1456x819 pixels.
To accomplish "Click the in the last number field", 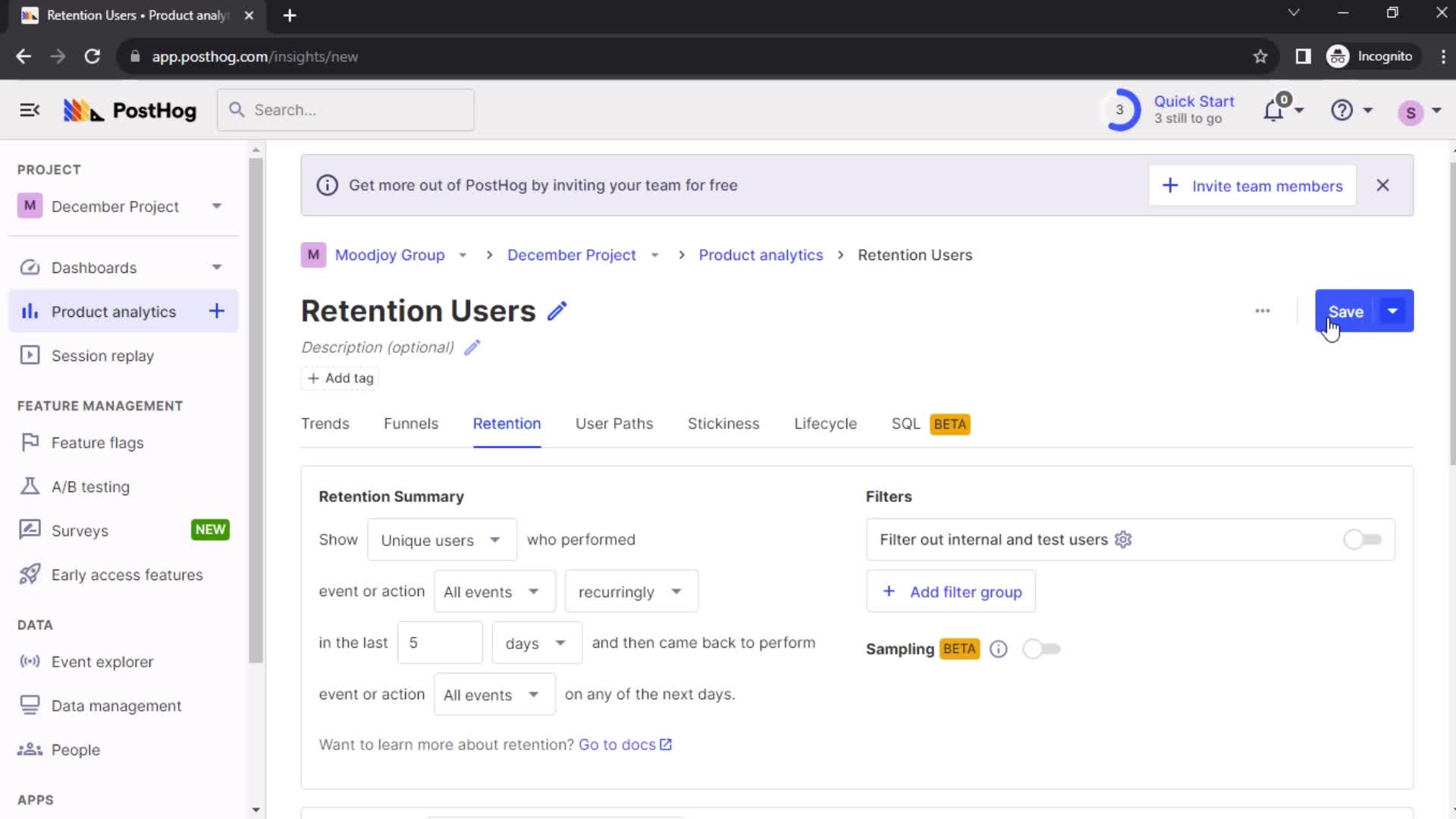I will coord(440,643).
